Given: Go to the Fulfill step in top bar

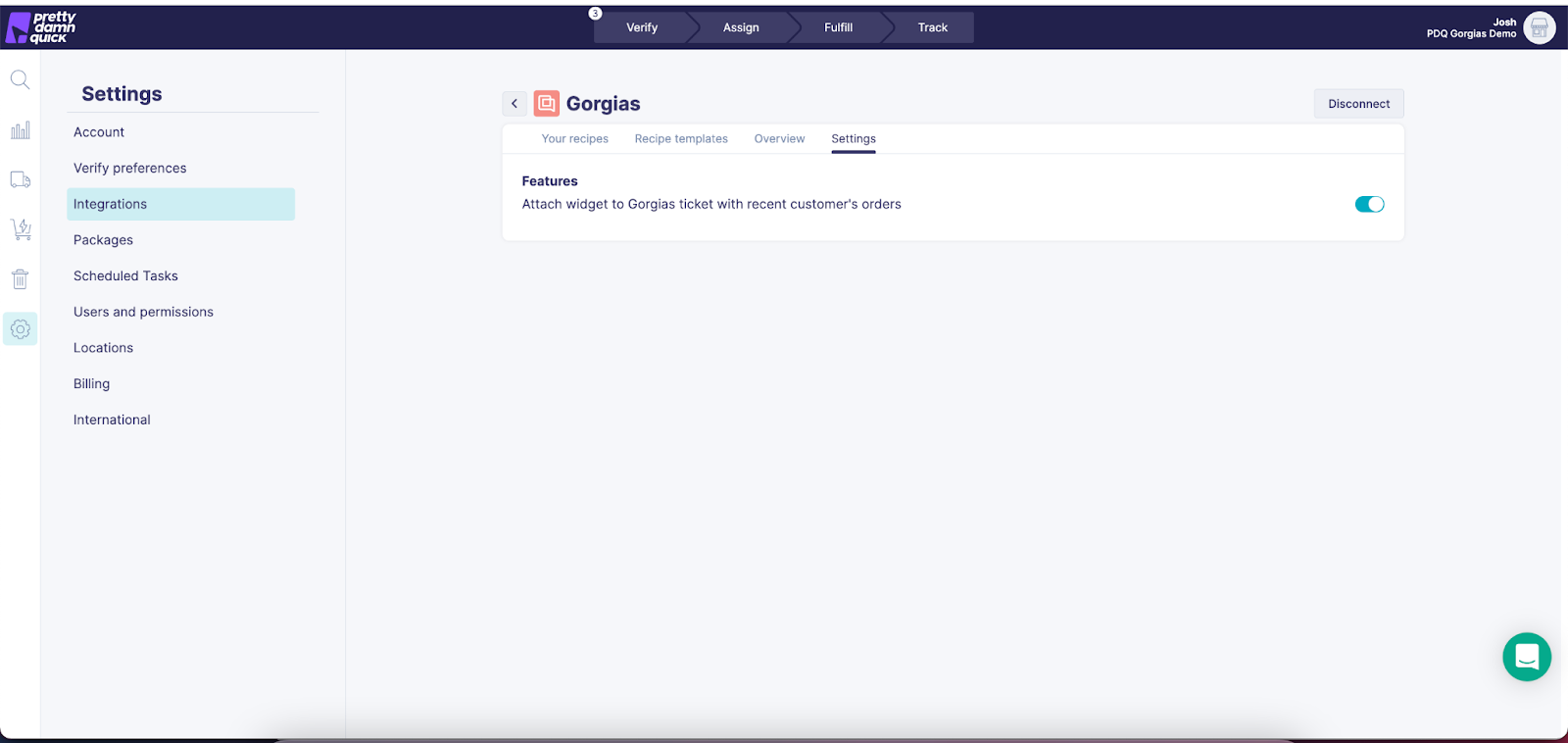Looking at the screenshot, I should [838, 27].
